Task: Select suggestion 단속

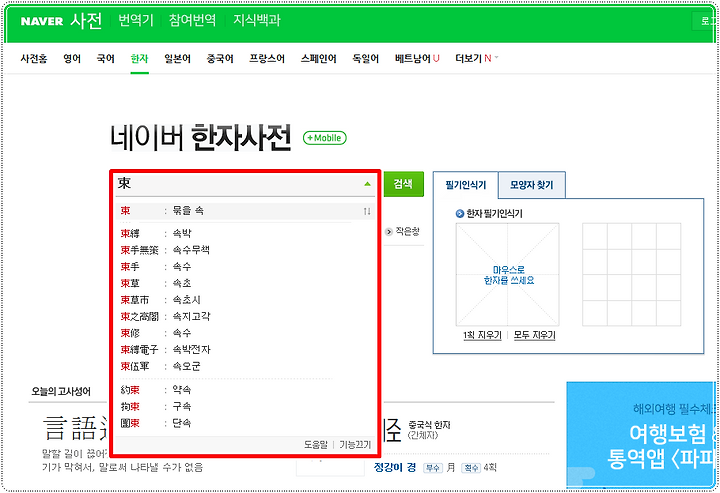Action: click(x=245, y=423)
